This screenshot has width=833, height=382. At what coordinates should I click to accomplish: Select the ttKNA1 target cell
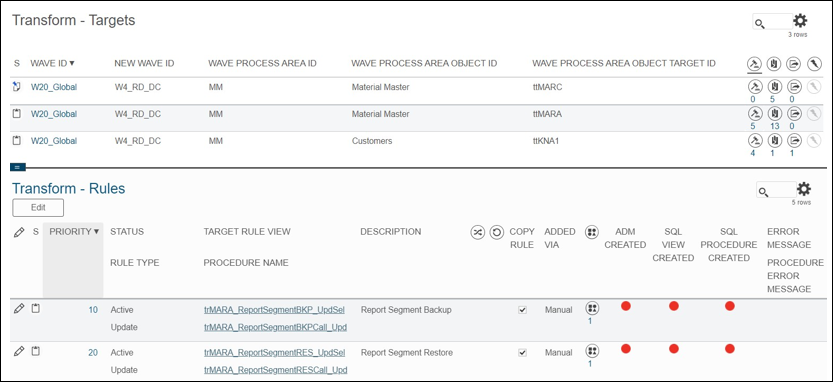[547, 141]
